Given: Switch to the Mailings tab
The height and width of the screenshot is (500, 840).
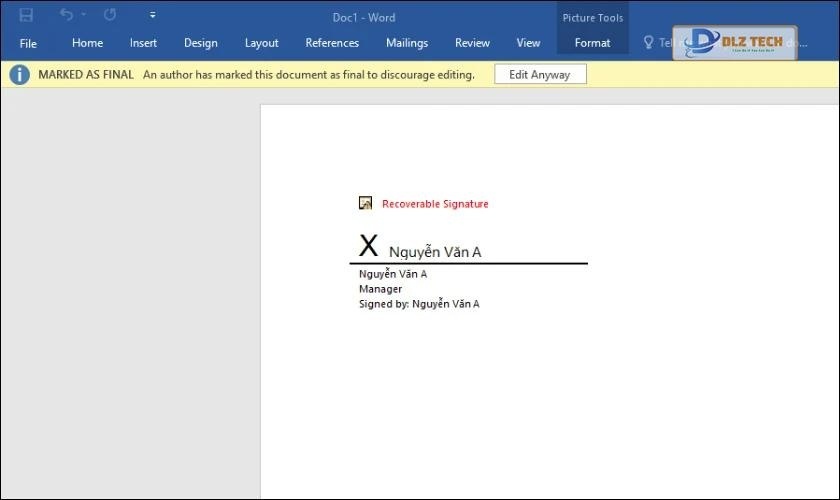Looking at the screenshot, I should coord(407,43).
